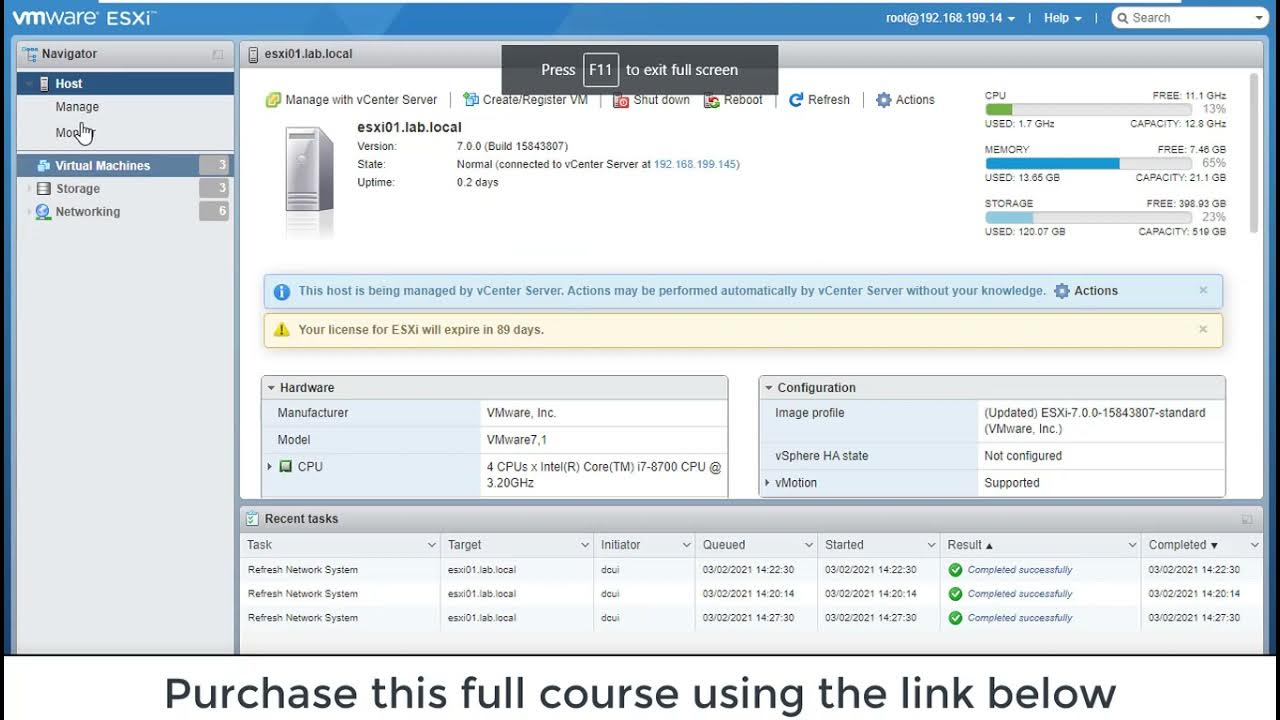Expand the Networking tree node
The width and height of the screenshot is (1280, 720).
click(x=29, y=212)
